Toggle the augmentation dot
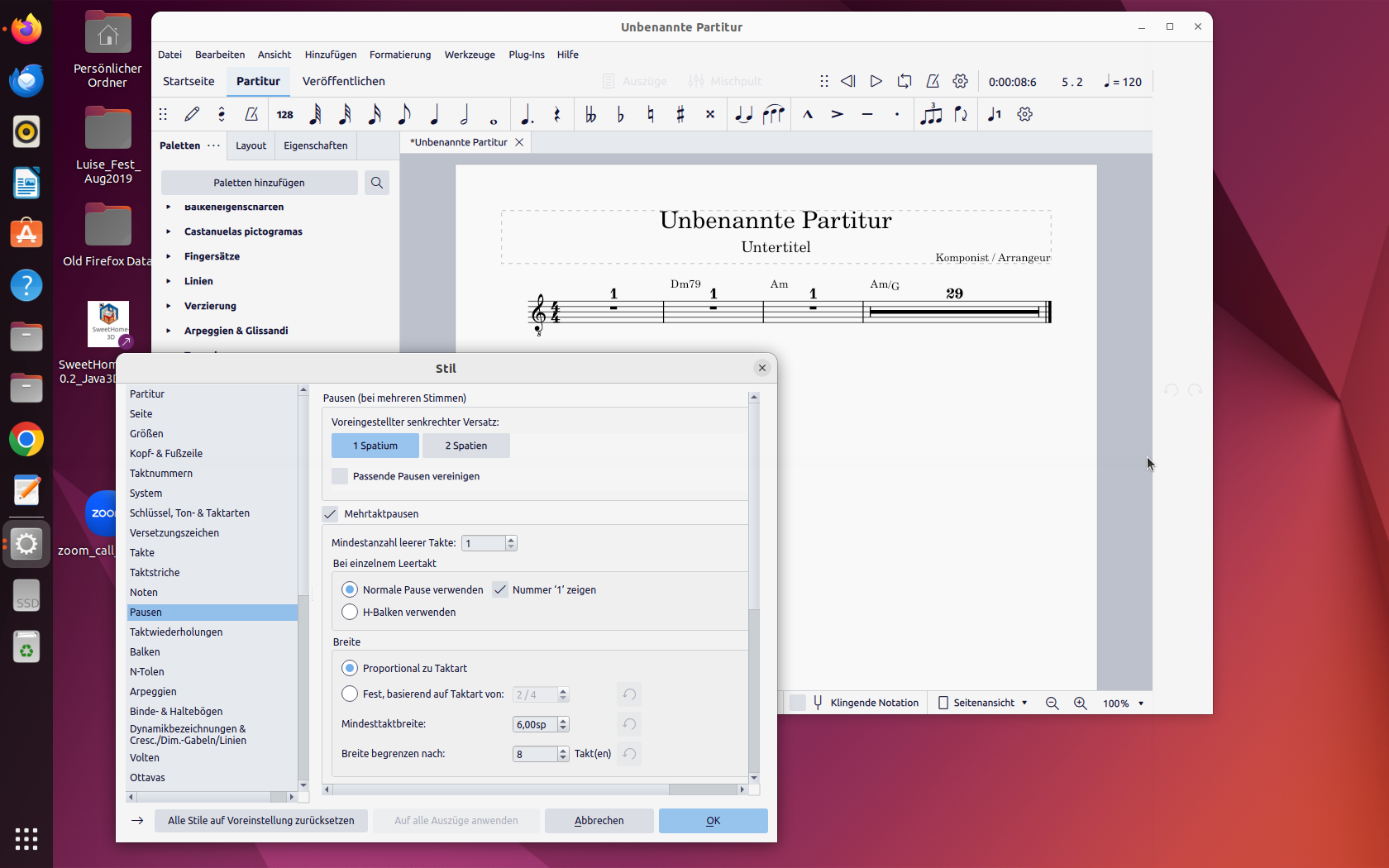 coord(527,114)
